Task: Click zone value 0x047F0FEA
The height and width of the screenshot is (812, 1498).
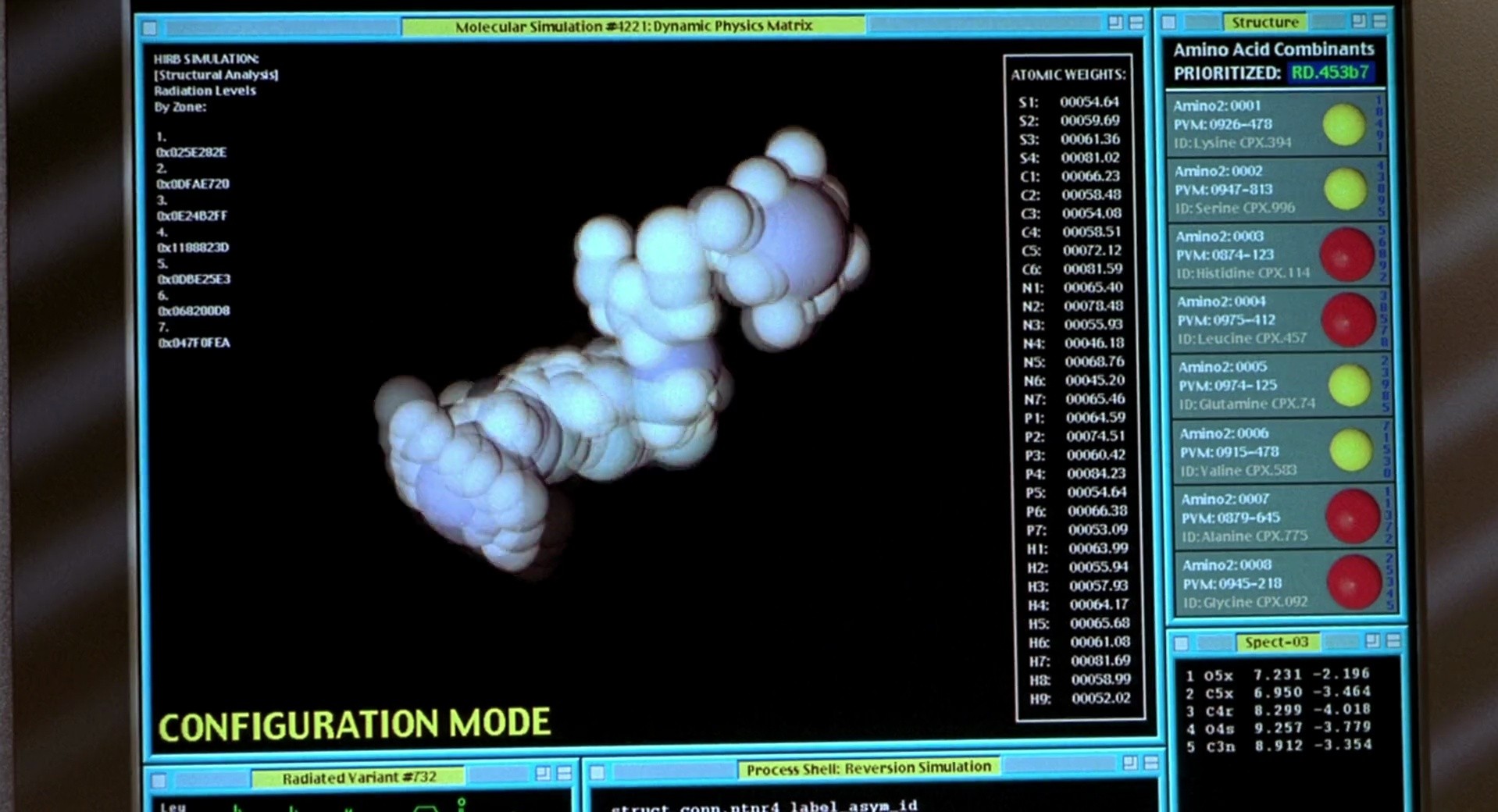Action: [x=194, y=343]
